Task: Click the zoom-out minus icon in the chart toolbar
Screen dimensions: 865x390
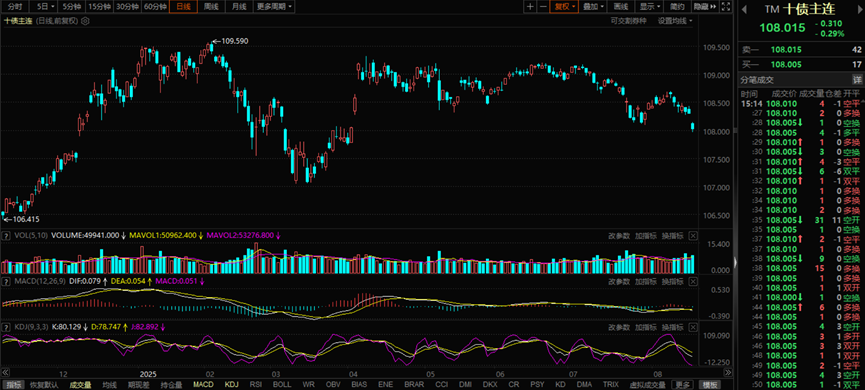Action: pyautogui.click(x=543, y=7)
